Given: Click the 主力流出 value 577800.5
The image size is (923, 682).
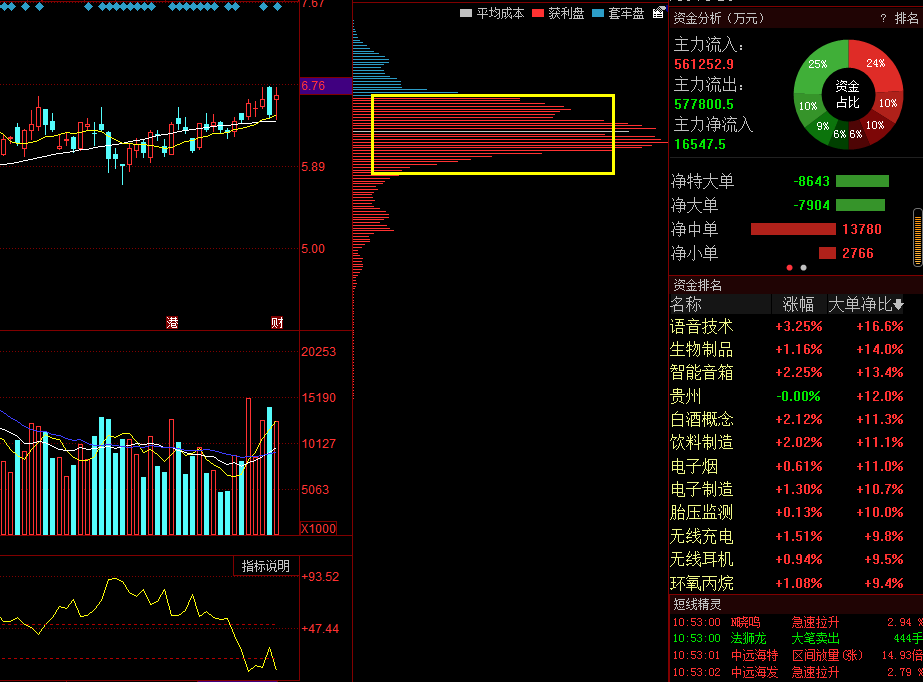Looking at the screenshot, I should pyautogui.click(x=704, y=104).
